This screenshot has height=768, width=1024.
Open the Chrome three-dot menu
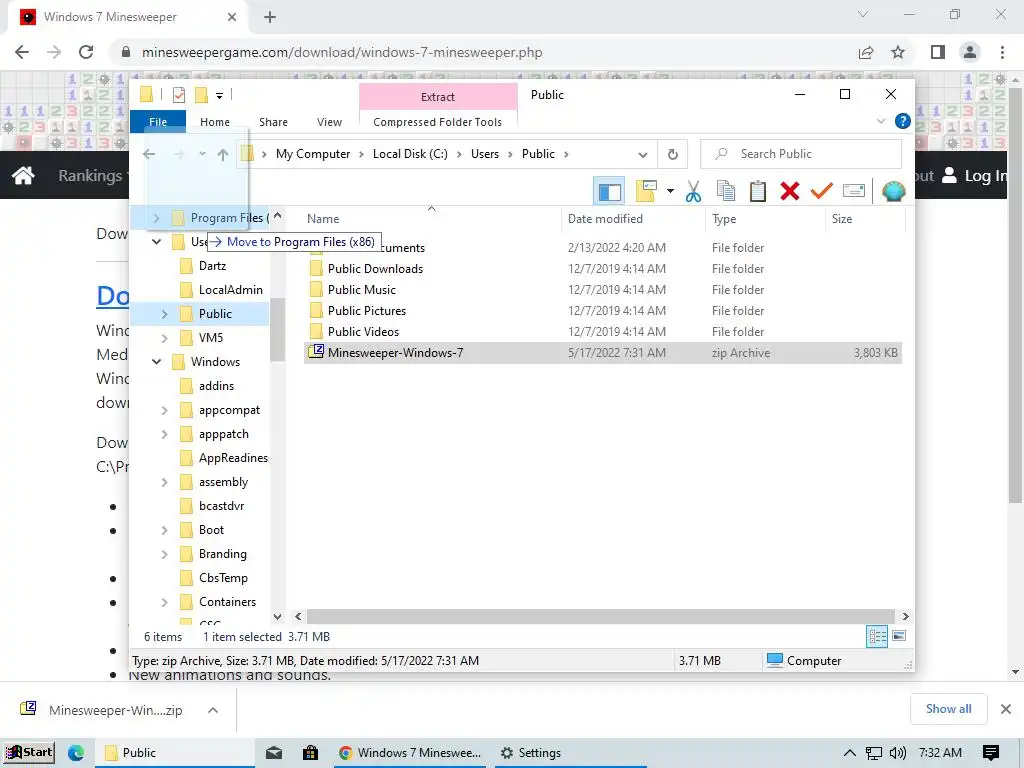coord(1002,52)
